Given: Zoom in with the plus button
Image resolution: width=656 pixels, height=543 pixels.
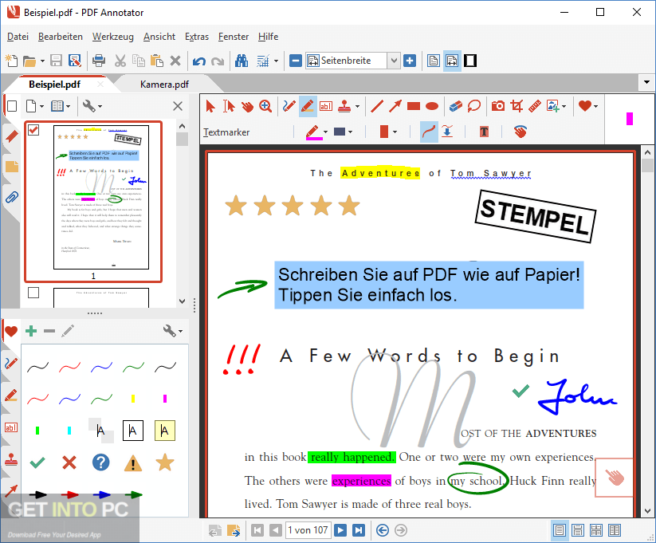Looking at the screenshot, I should tap(410, 61).
